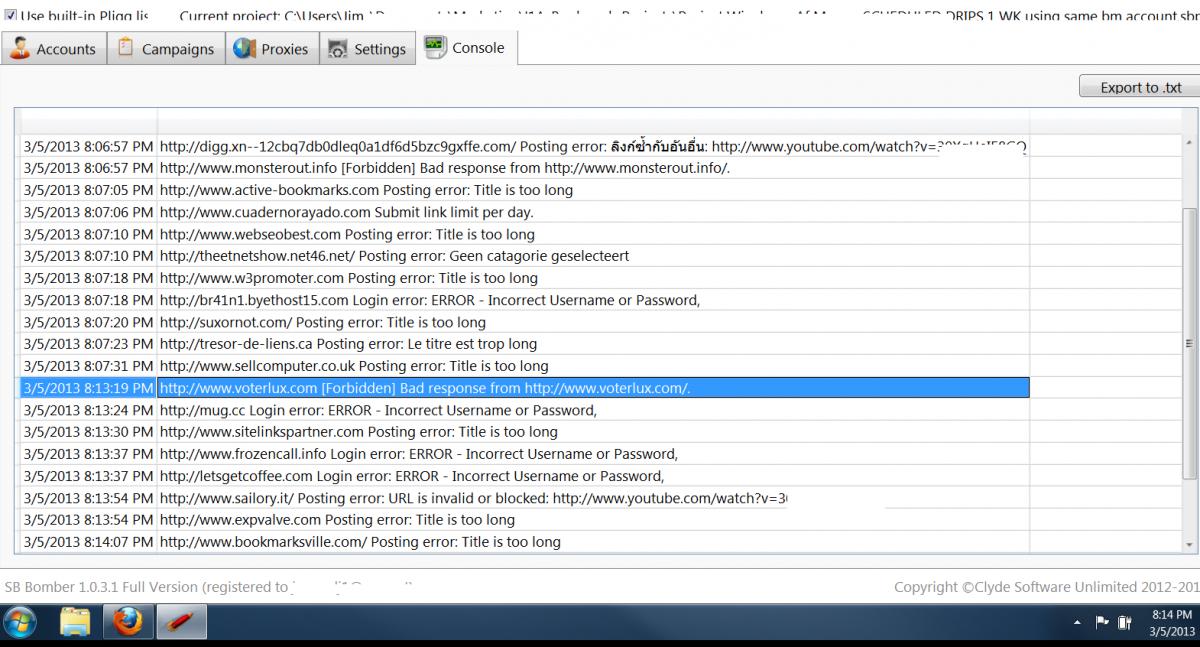Click the Accounts tab person icon
The image size is (1200, 647).
click(x=21, y=48)
